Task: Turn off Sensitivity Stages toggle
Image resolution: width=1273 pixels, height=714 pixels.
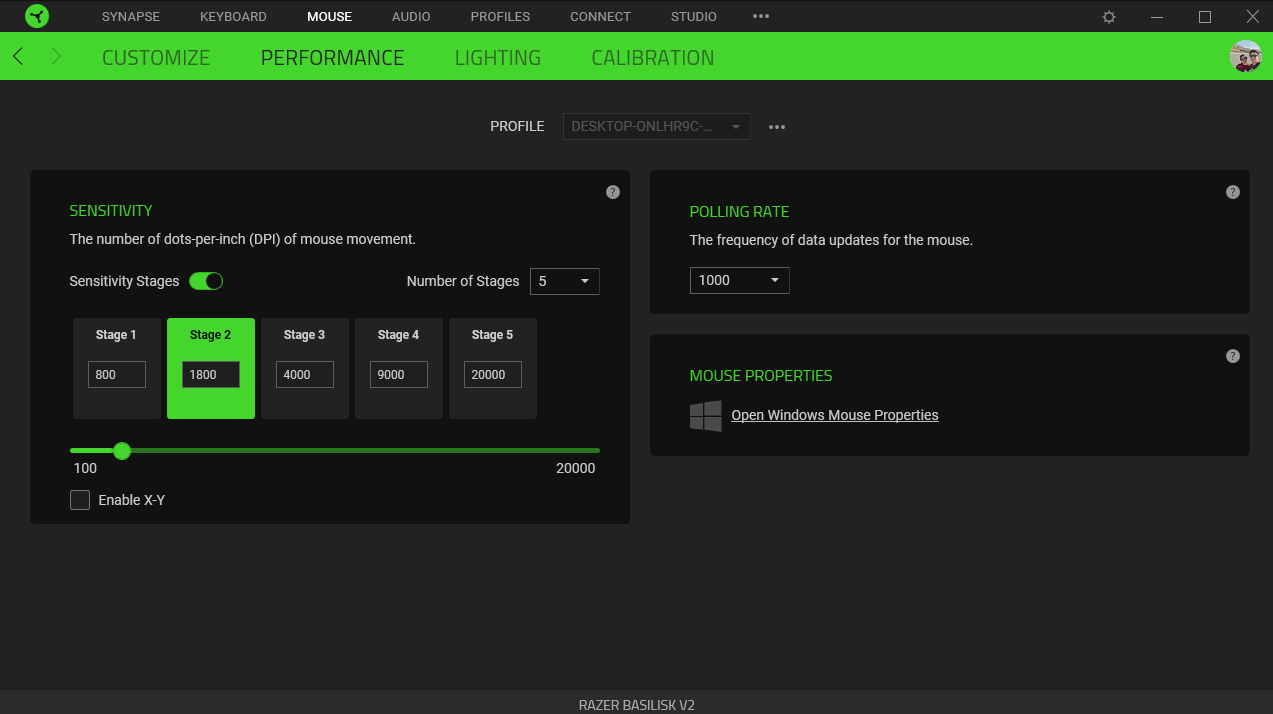Action: pyautogui.click(x=206, y=281)
